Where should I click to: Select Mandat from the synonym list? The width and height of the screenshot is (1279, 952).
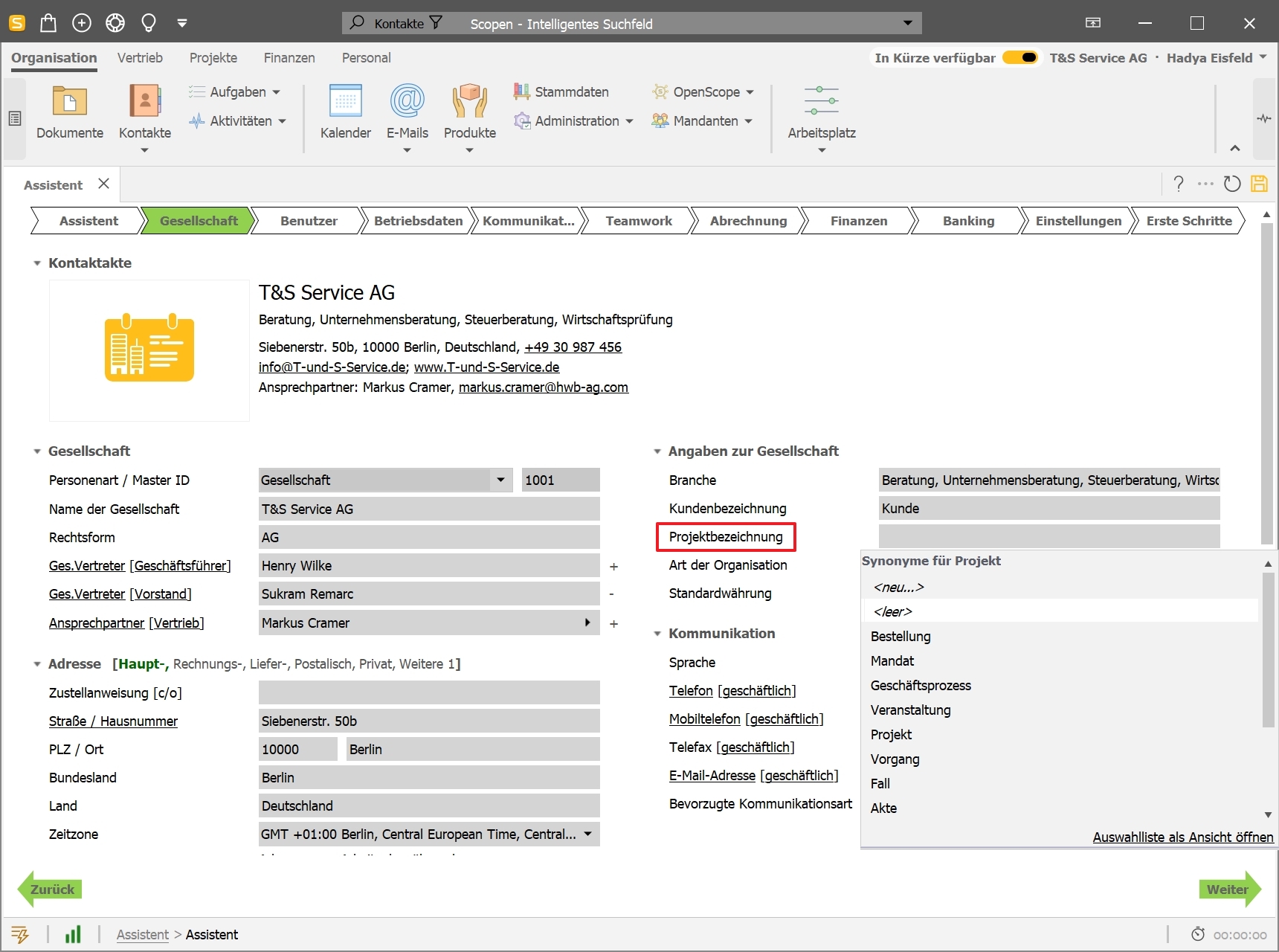tap(892, 661)
